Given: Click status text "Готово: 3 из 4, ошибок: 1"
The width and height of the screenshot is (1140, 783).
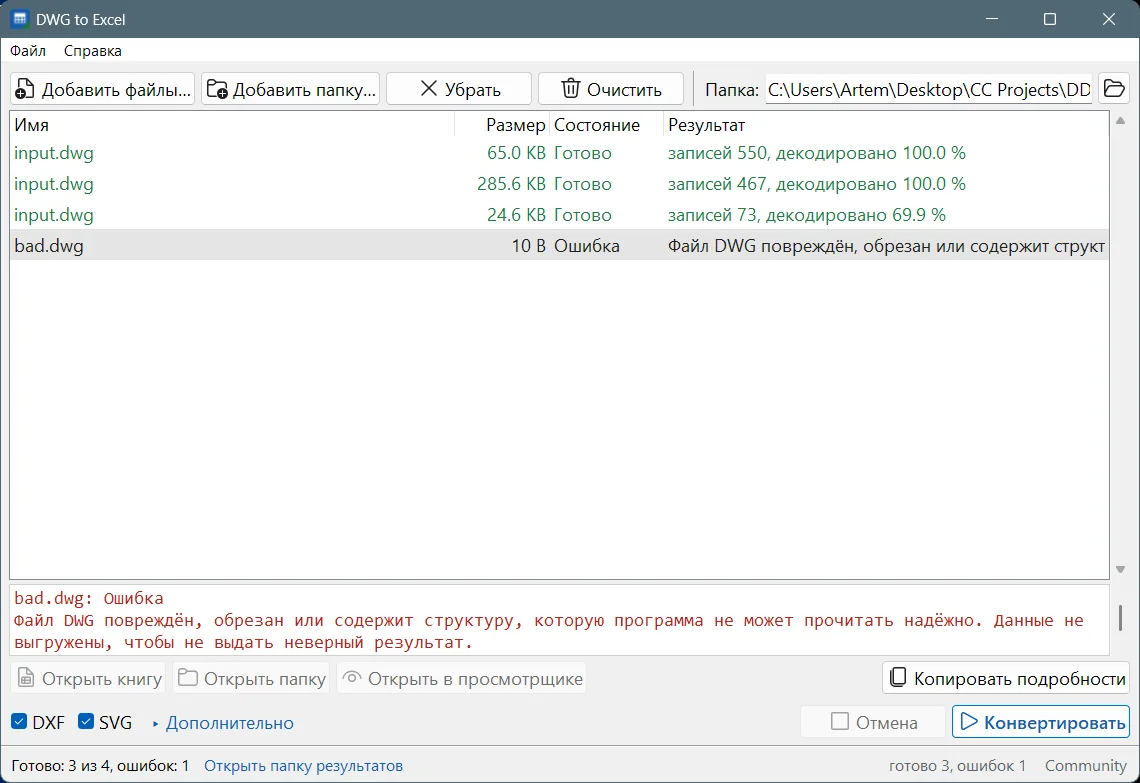Looking at the screenshot, I should point(100,766).
